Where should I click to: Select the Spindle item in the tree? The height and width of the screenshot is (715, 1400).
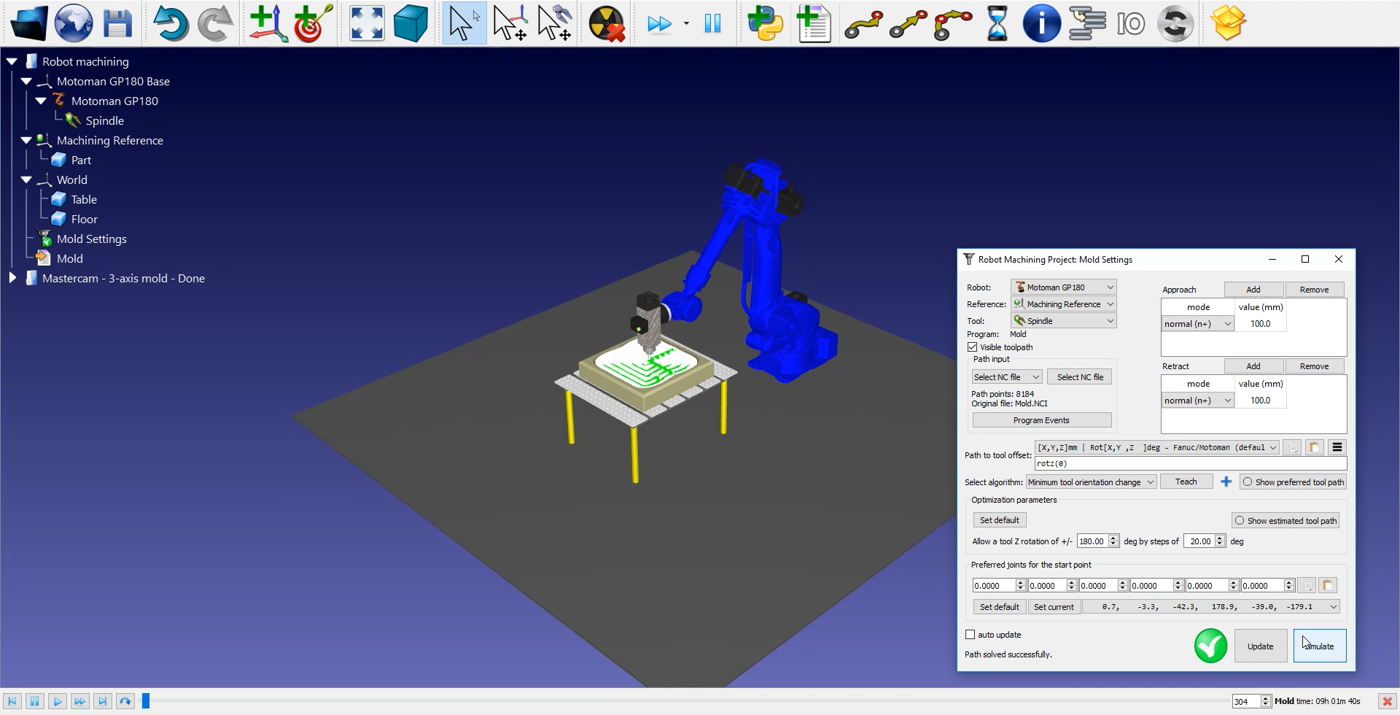point(104,120)
